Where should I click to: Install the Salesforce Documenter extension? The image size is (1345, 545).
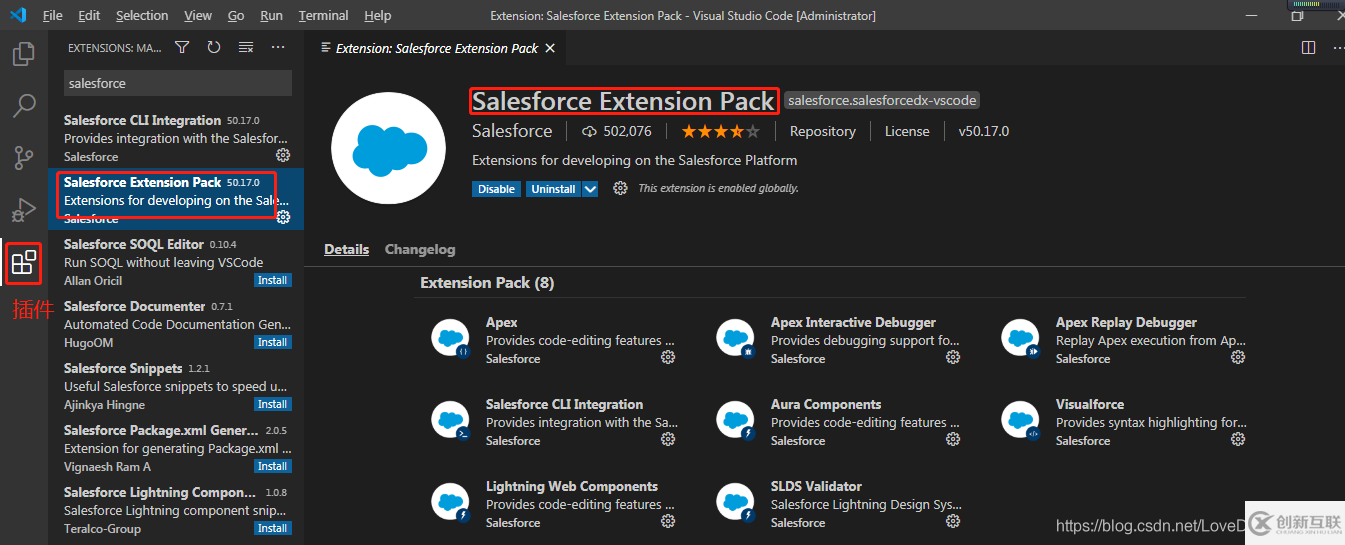[x=272, y=342]
